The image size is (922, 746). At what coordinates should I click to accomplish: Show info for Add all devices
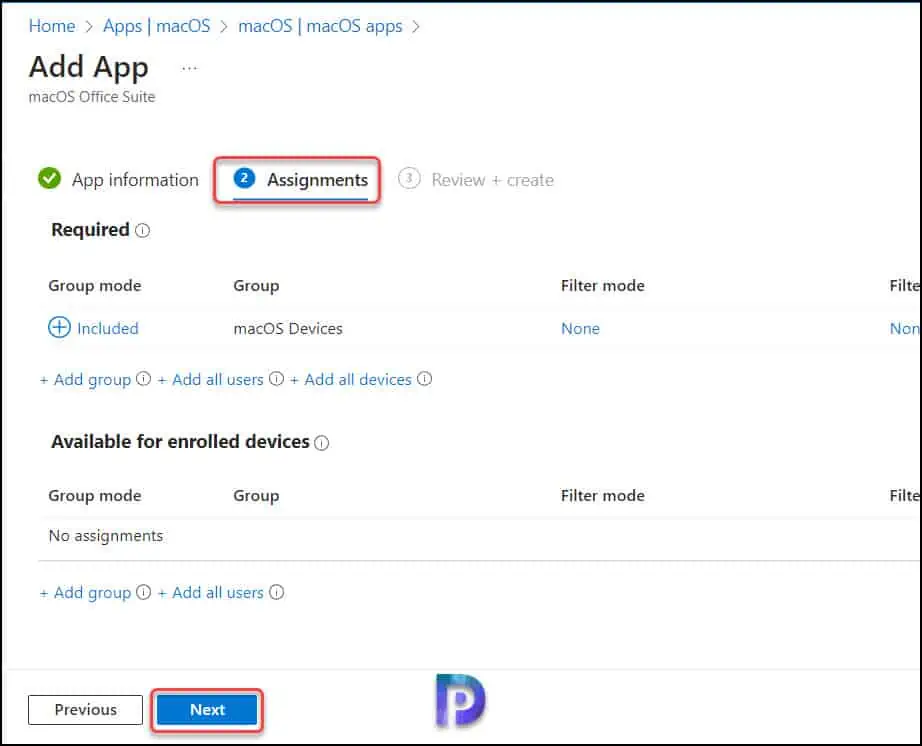click(x=425, y=379)
